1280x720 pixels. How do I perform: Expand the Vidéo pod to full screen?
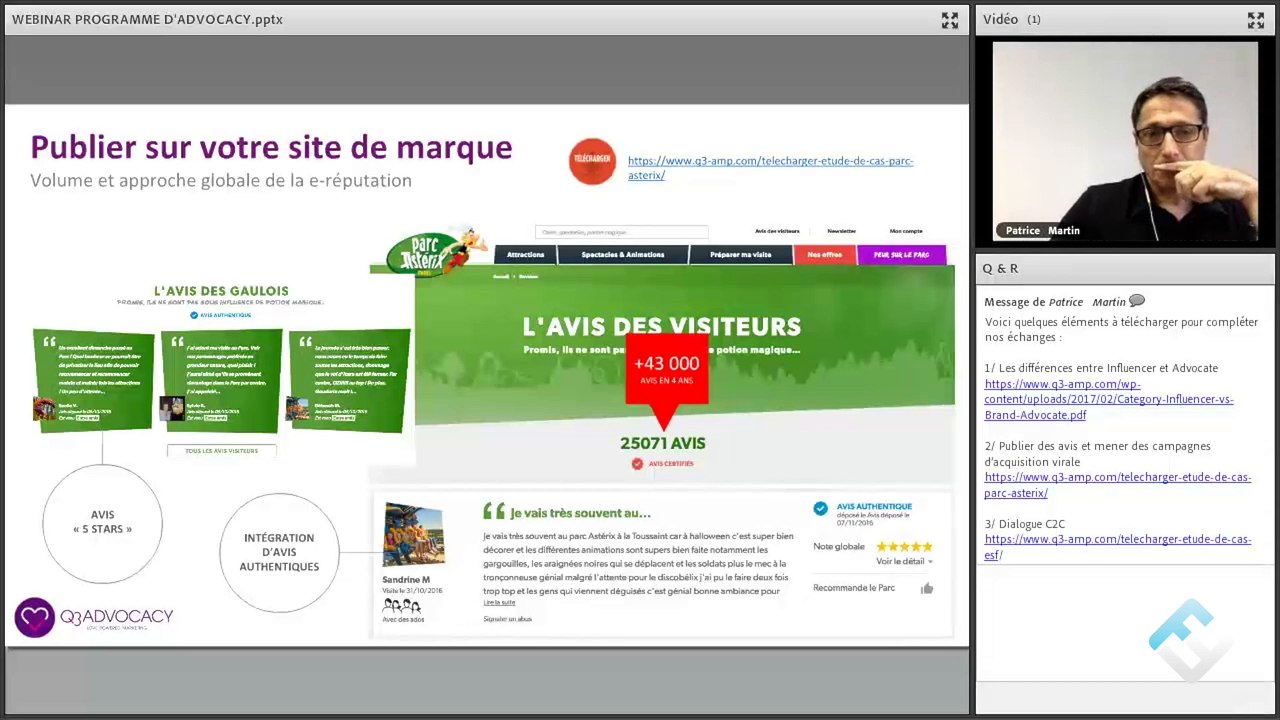pyautogui.click(x=1255, y=20)
